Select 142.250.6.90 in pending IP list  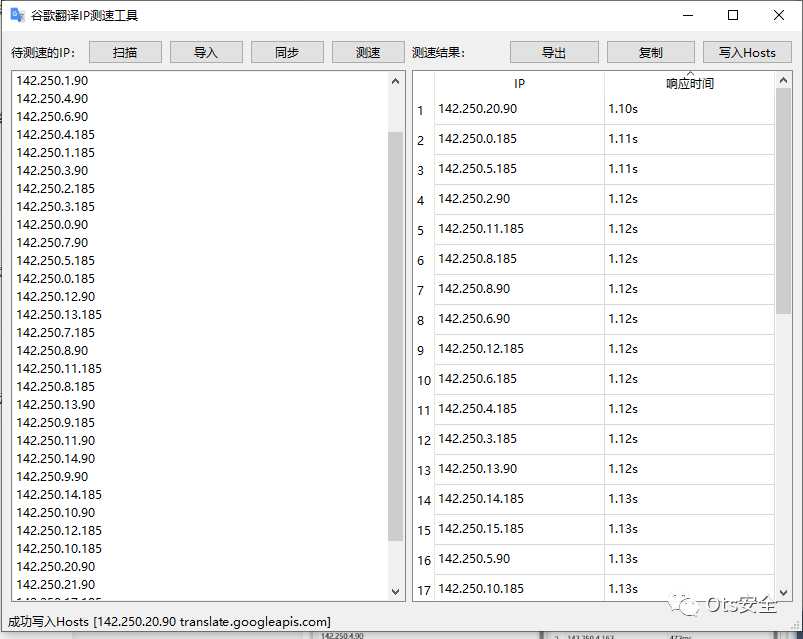pos(52,117)
